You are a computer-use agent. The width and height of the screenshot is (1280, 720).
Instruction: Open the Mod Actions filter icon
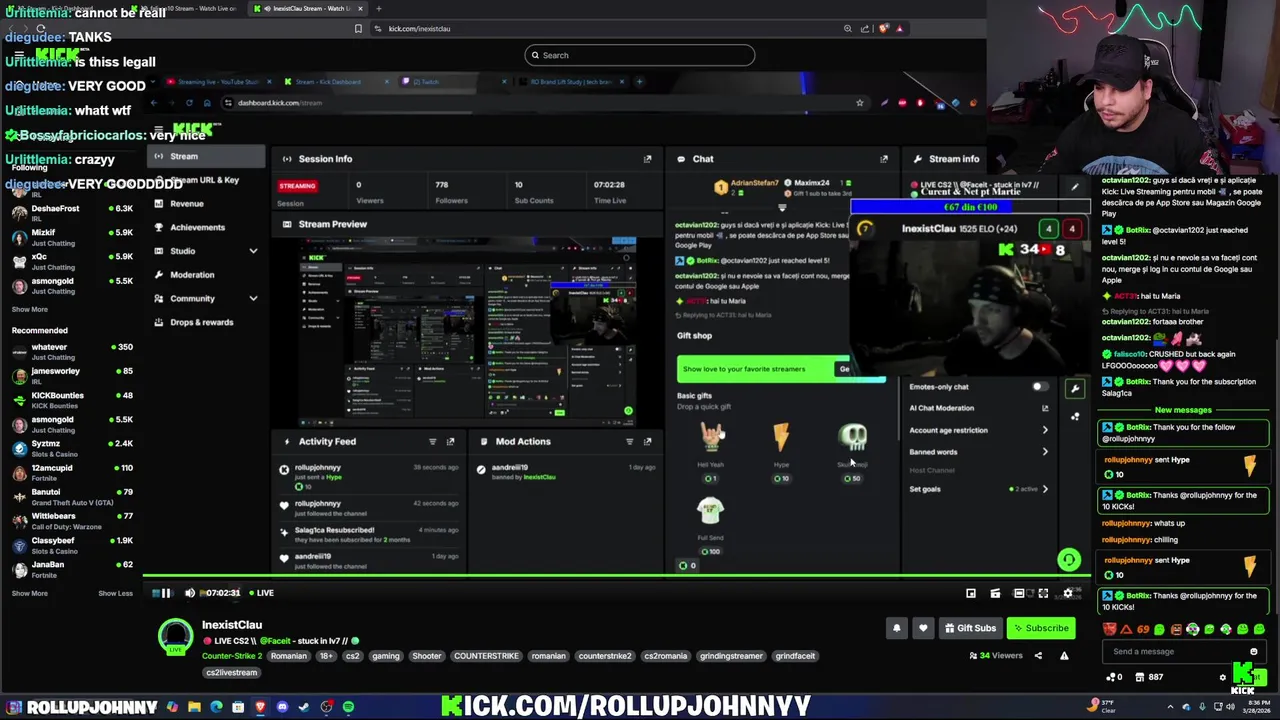pos(629,441)
